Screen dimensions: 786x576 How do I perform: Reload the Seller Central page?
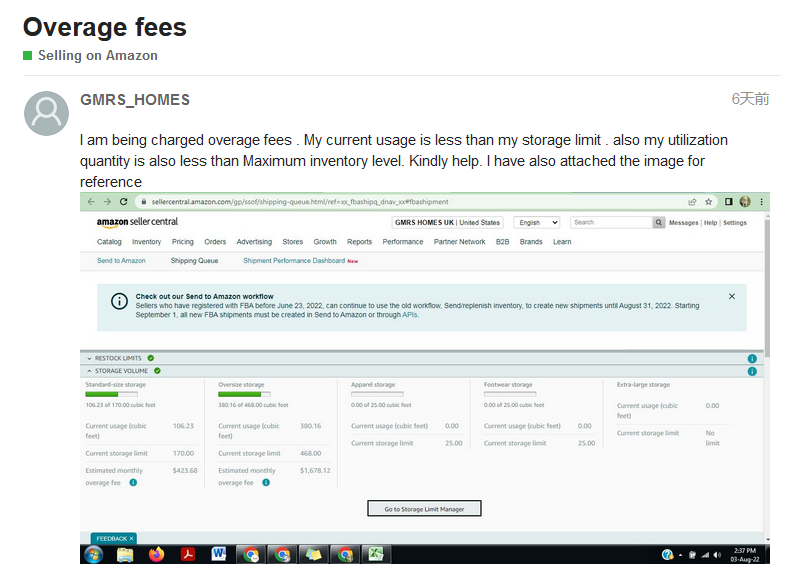(123, 202)
